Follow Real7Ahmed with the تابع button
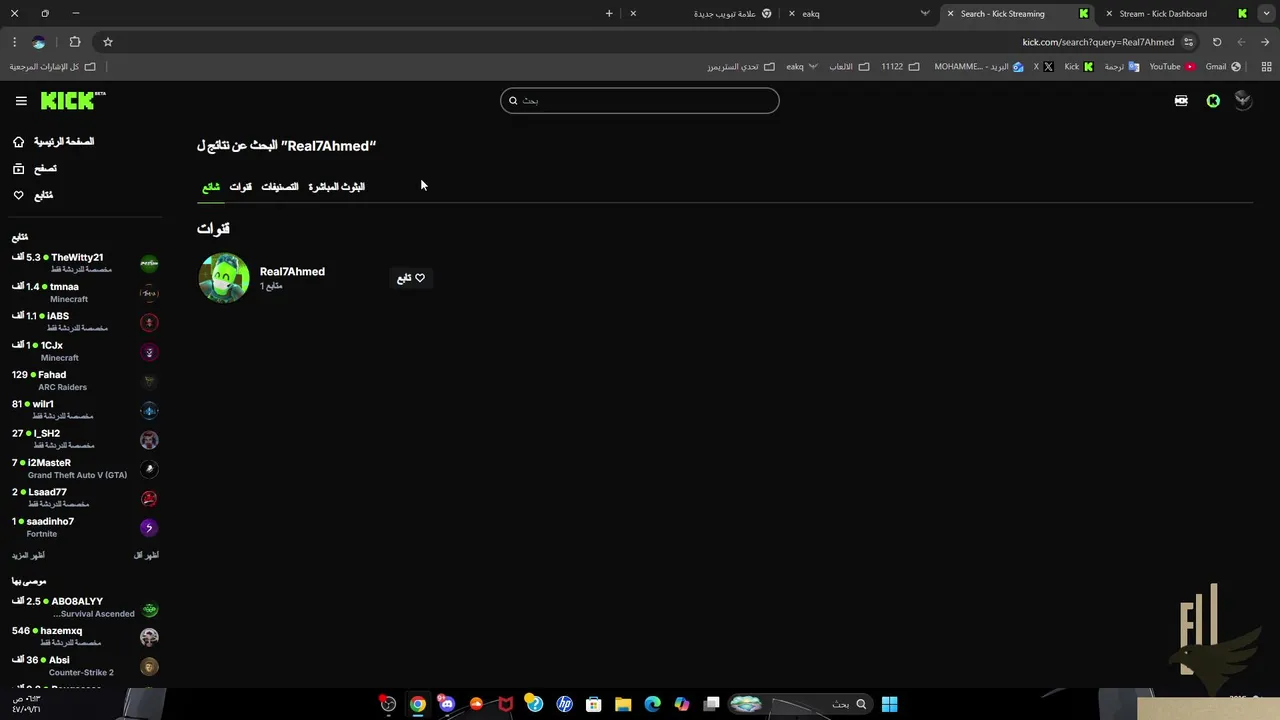 [411, 278]
